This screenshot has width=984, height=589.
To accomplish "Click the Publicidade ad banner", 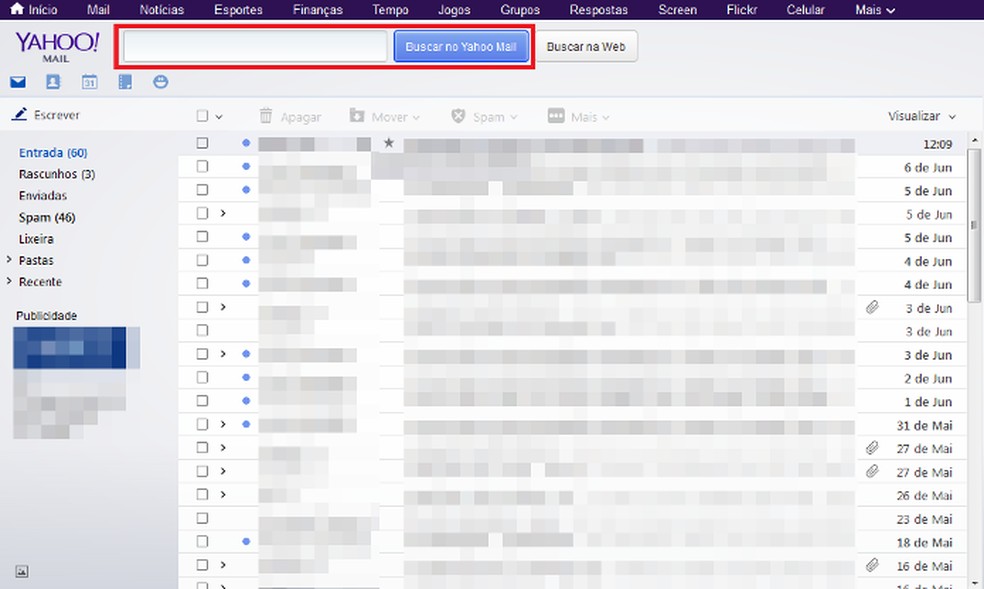I will point(76,382).
